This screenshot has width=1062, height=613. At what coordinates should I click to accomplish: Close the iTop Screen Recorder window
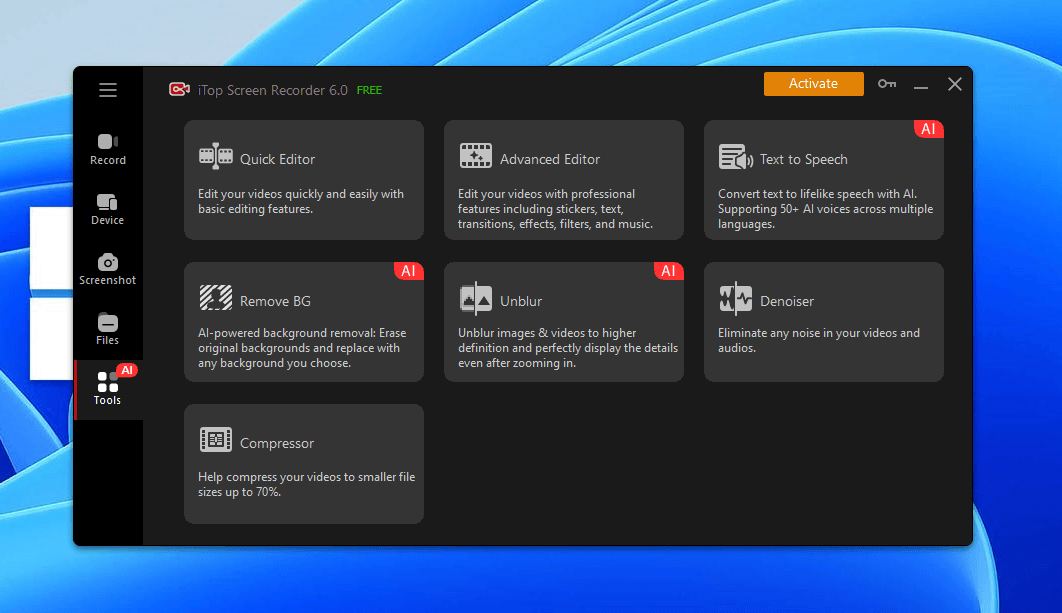click(954, 84)
